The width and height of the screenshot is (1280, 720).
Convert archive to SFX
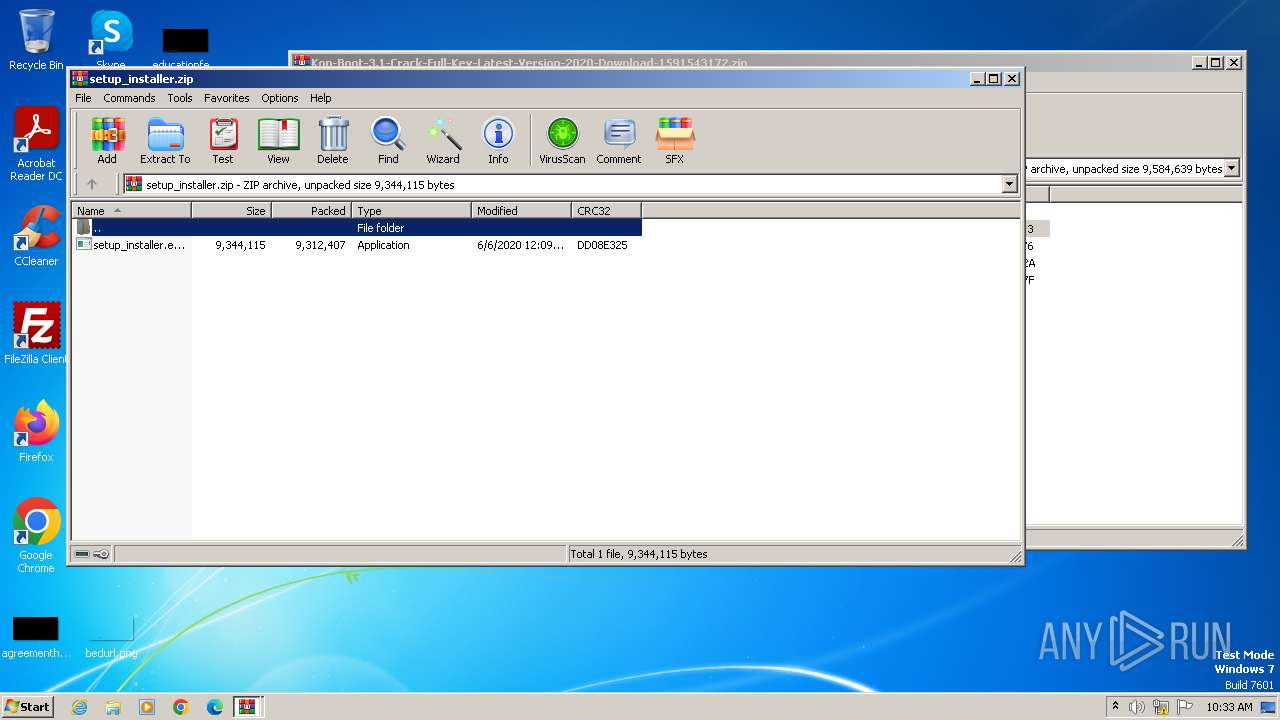(x=675, y=140)
